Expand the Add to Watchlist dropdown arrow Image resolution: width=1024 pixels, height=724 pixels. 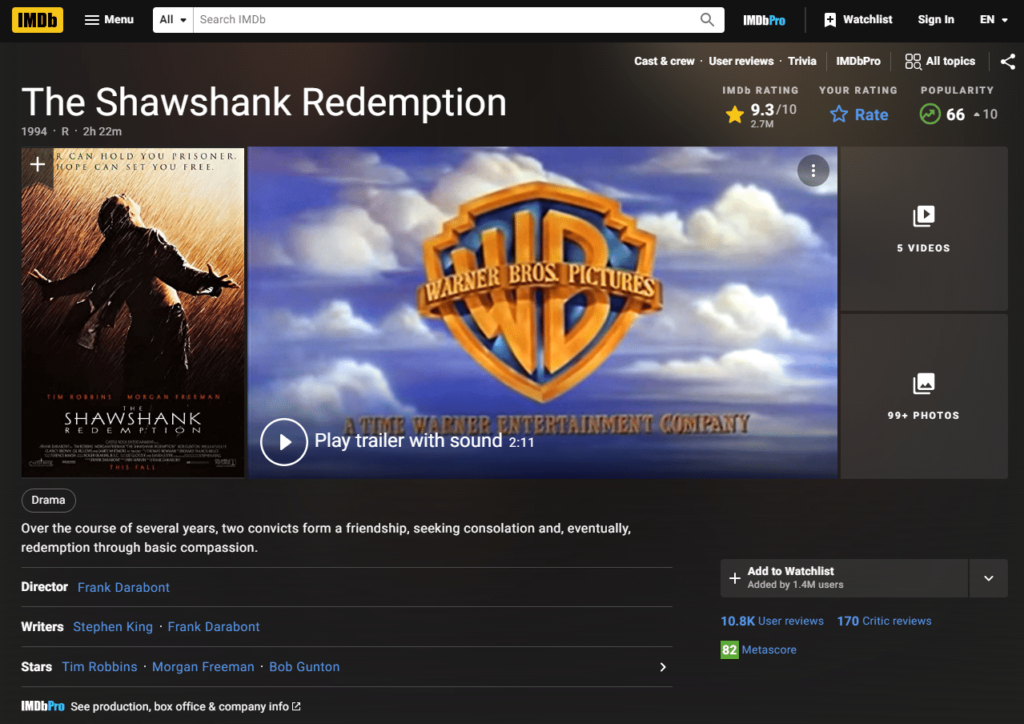click(988, 578)
